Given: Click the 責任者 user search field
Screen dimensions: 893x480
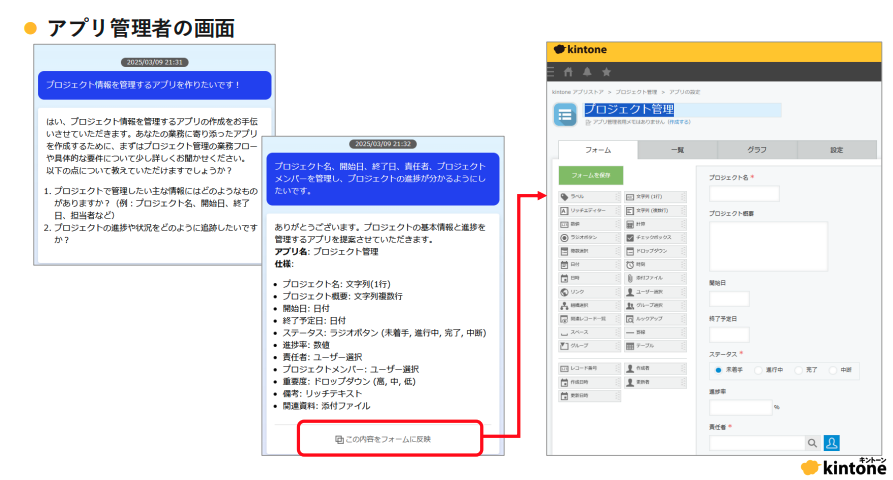Looking at the screenshot, I should coord(757,443).
